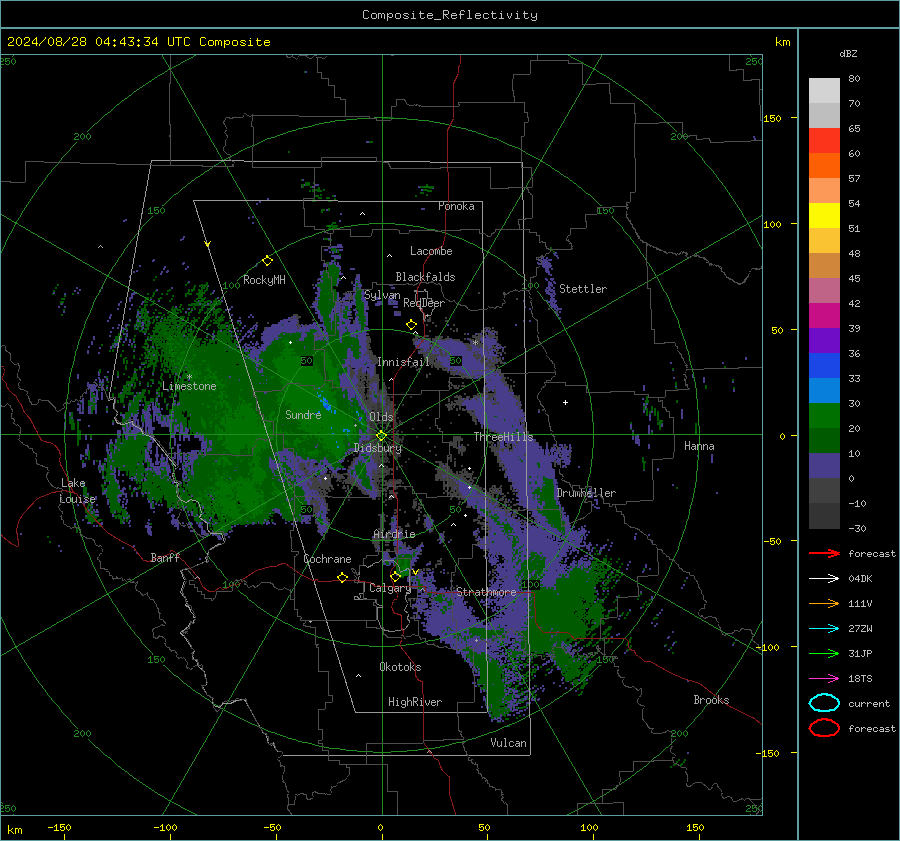Viewport: 900px width, 841px height.
Task: Click the HighRiver town label
Action: (x=415, y=702)
